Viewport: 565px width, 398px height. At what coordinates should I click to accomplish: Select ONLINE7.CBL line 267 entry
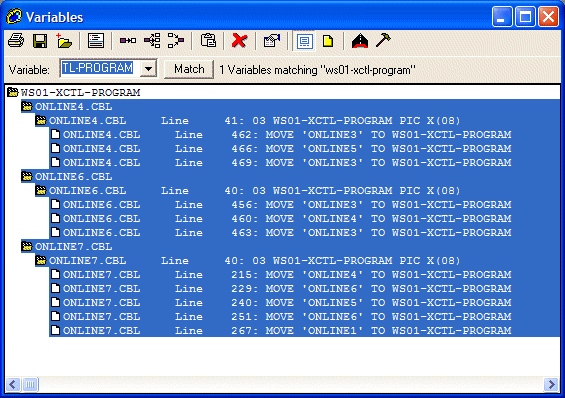287,331
